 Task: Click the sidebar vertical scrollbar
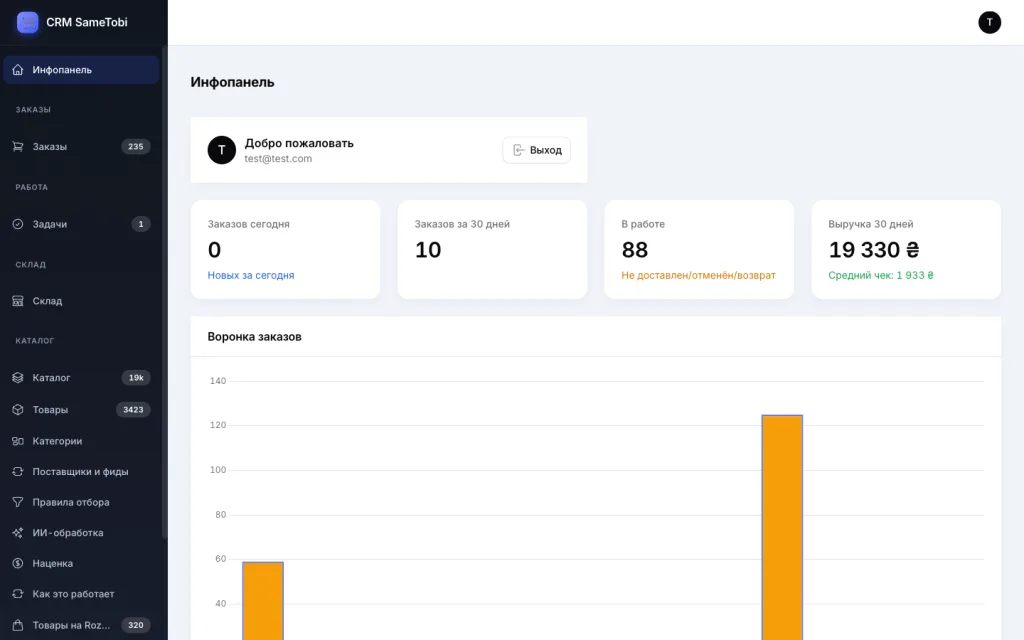[x=164, y=292]
